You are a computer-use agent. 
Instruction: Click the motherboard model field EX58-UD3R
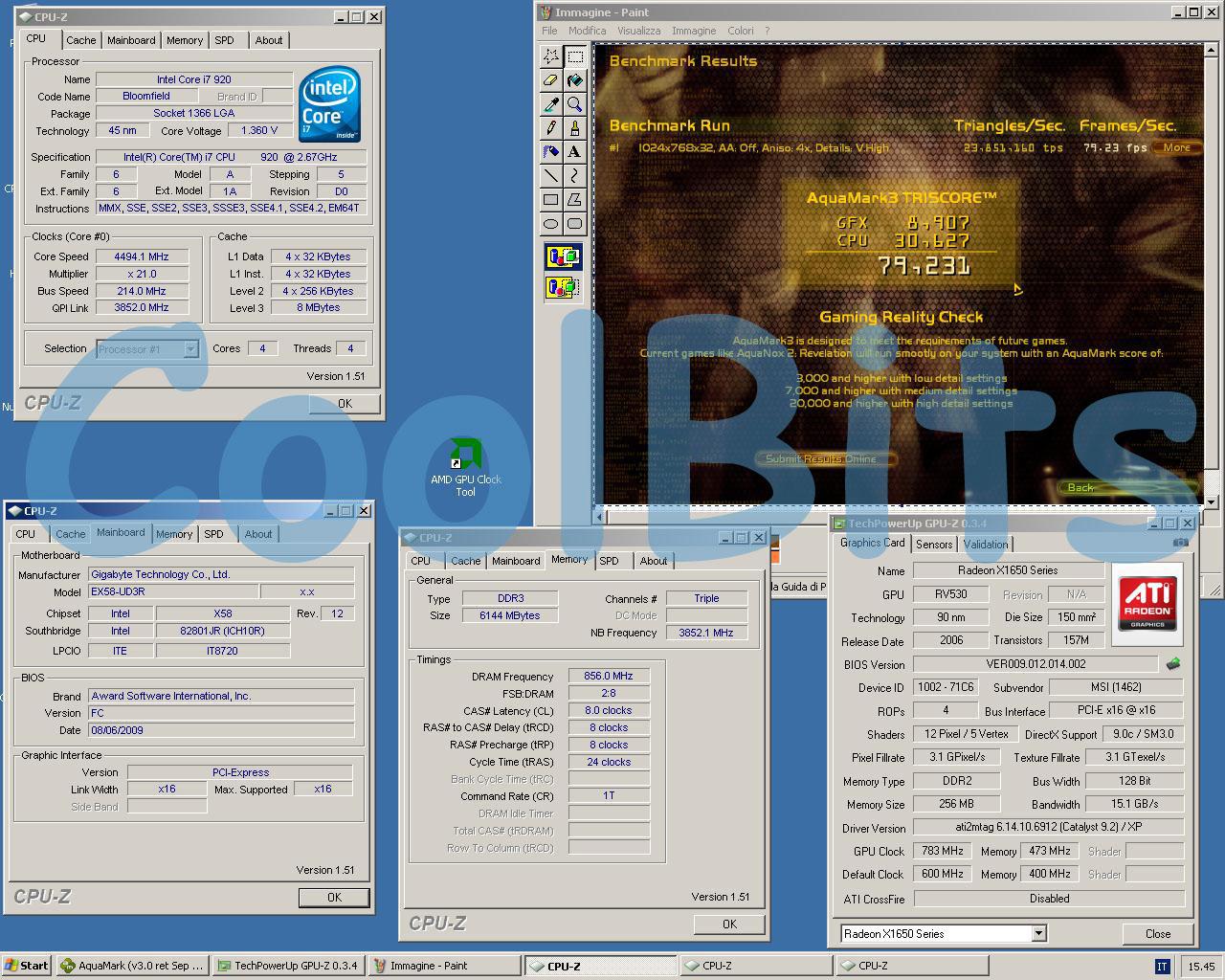coord(172,591)
